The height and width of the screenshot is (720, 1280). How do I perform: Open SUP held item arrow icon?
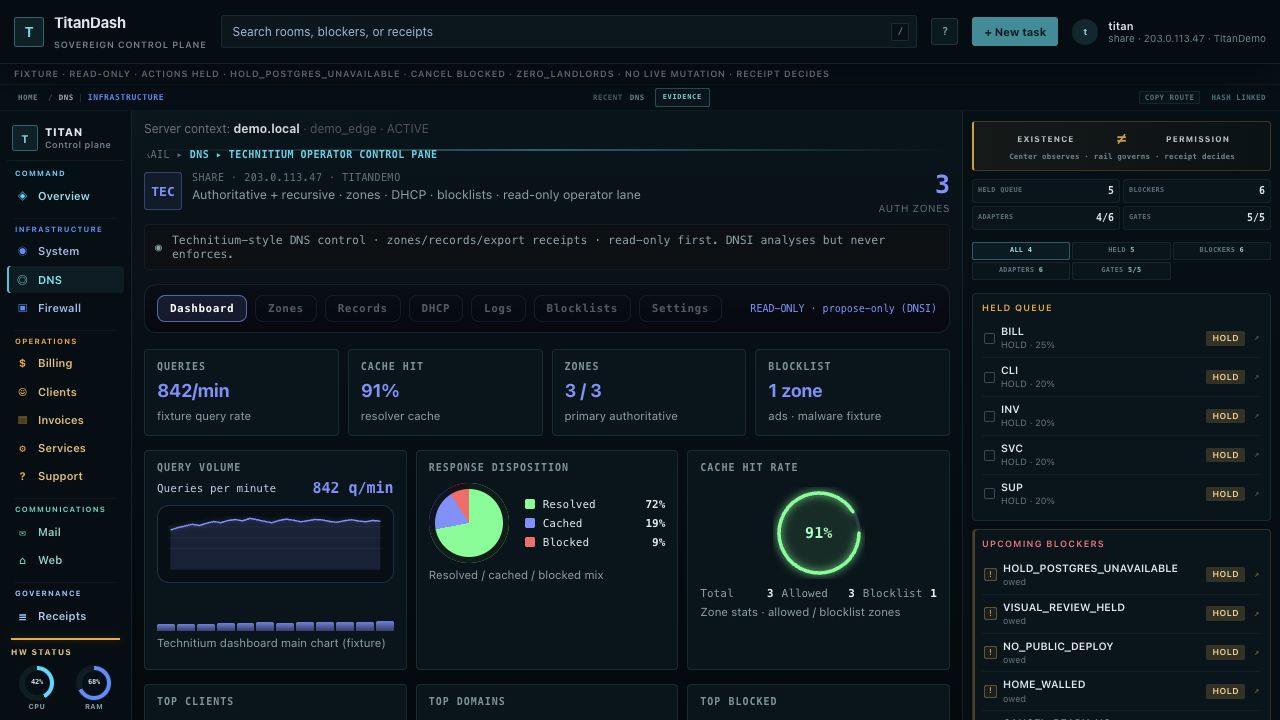(x=1257, y=494)
